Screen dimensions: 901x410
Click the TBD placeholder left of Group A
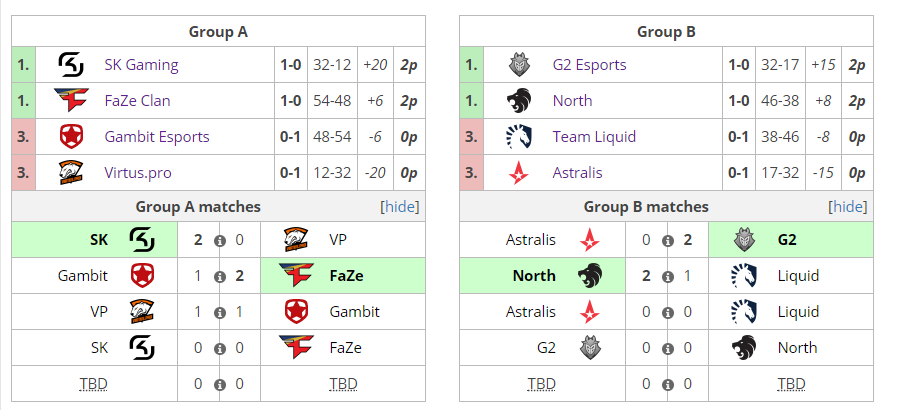[93, 384]
